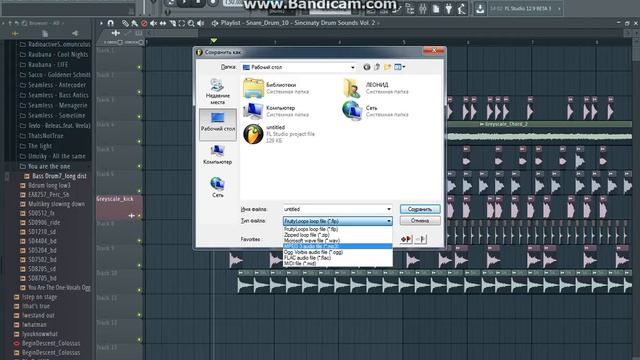Open Сеть item in file list
640x360 pixels.
coord(376,111)
